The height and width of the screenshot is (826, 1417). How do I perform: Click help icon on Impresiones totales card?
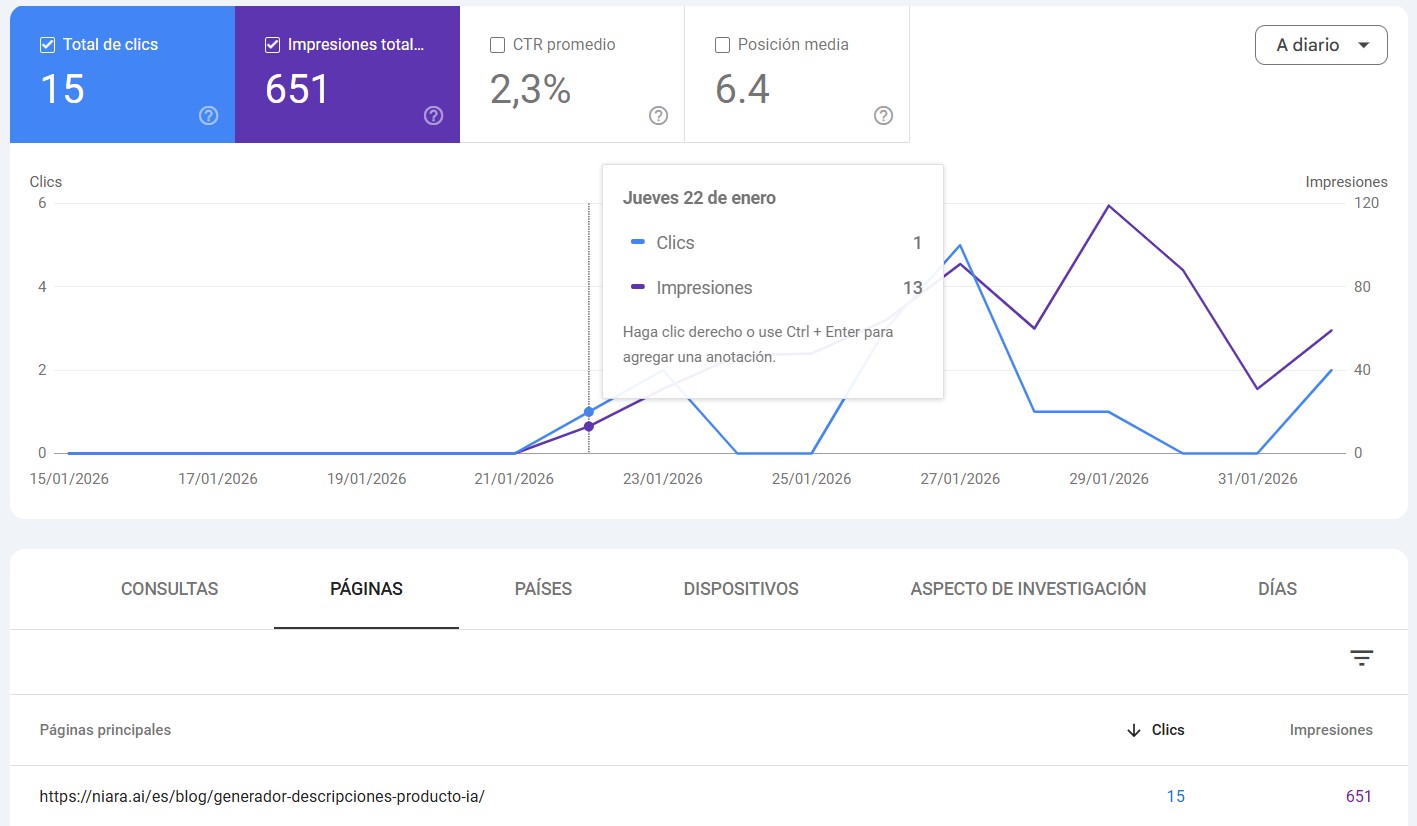433,116
